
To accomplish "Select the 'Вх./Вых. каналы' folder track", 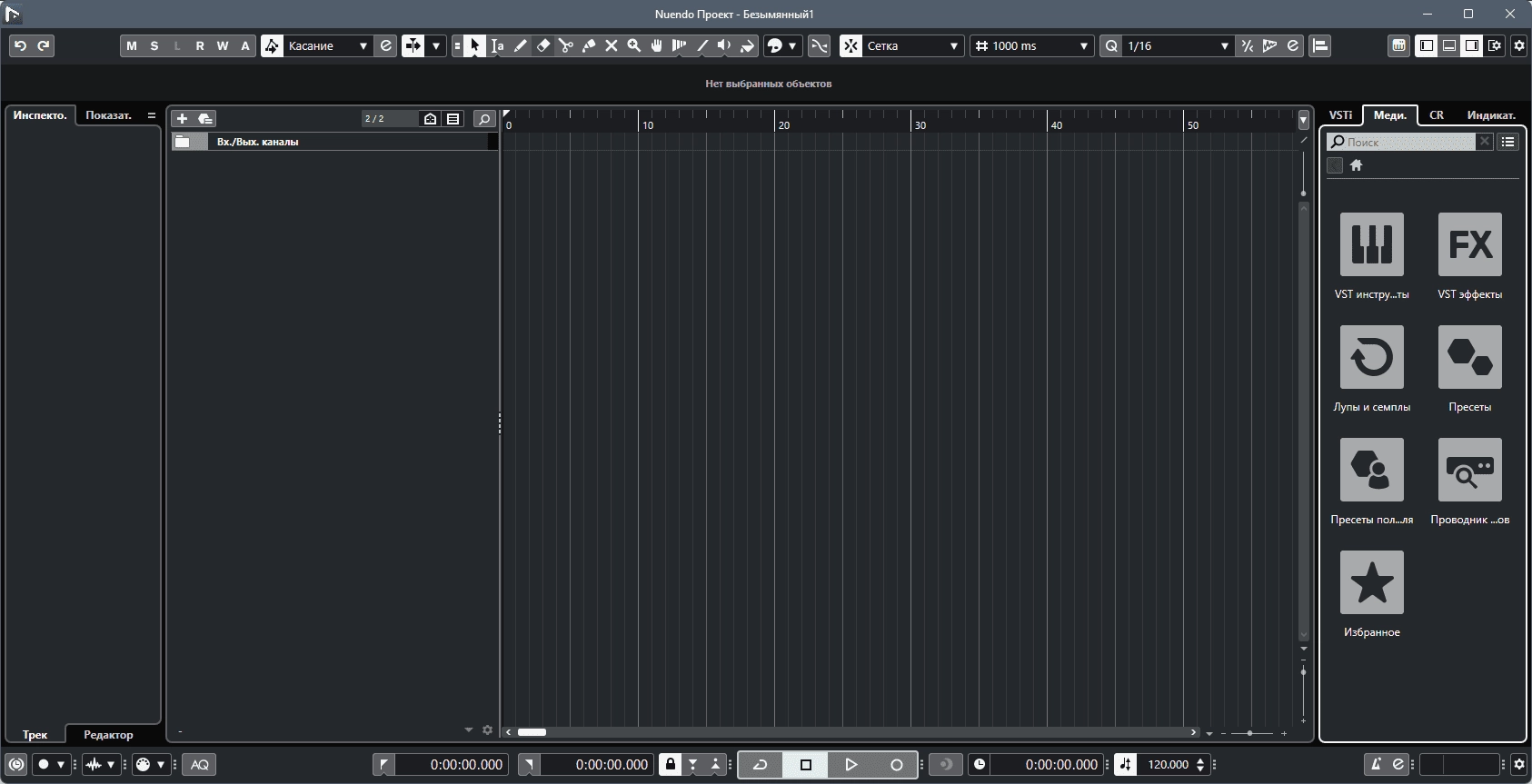I will click(334, 142).
